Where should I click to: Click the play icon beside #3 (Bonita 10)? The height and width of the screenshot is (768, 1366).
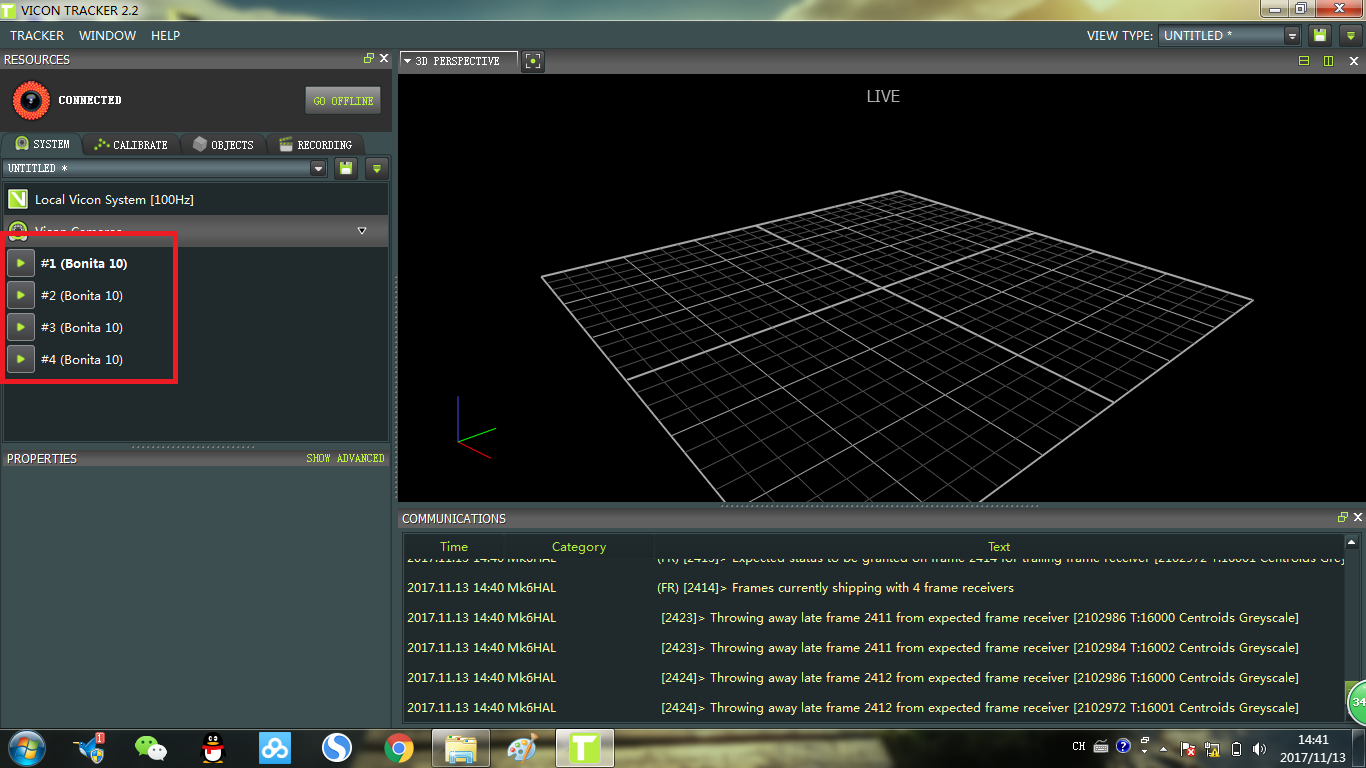point(20,328)
